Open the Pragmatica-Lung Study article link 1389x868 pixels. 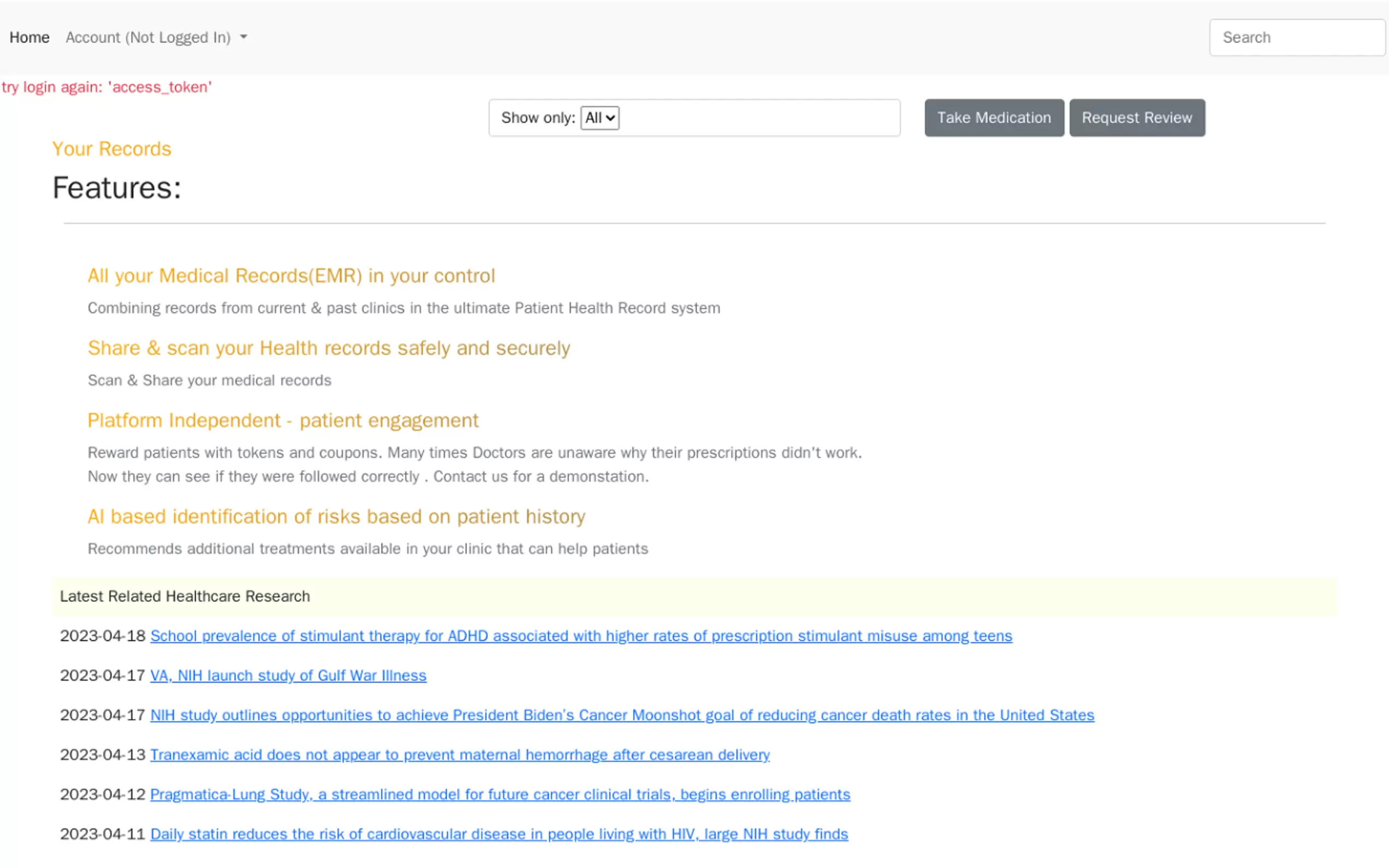coord(500,794)
